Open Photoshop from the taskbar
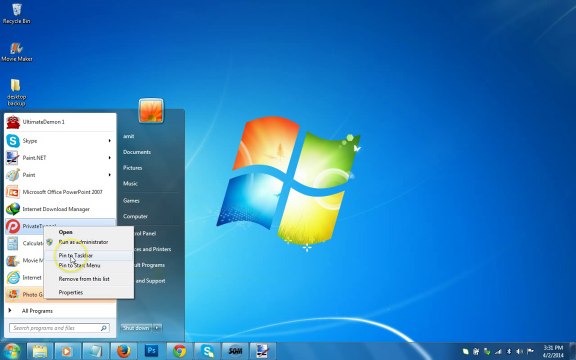576x360 pixels. [x=151, y=352]
